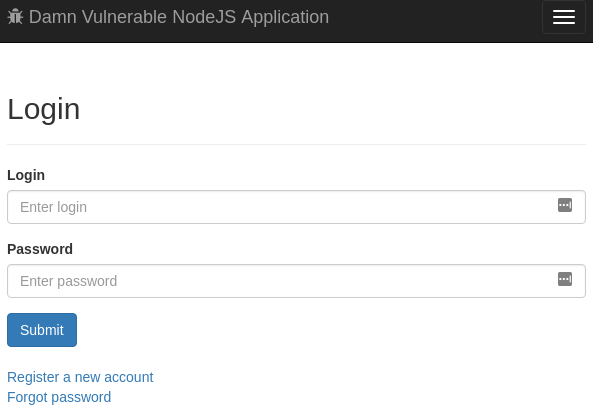Focus the Enter login text field

point(296,207)
